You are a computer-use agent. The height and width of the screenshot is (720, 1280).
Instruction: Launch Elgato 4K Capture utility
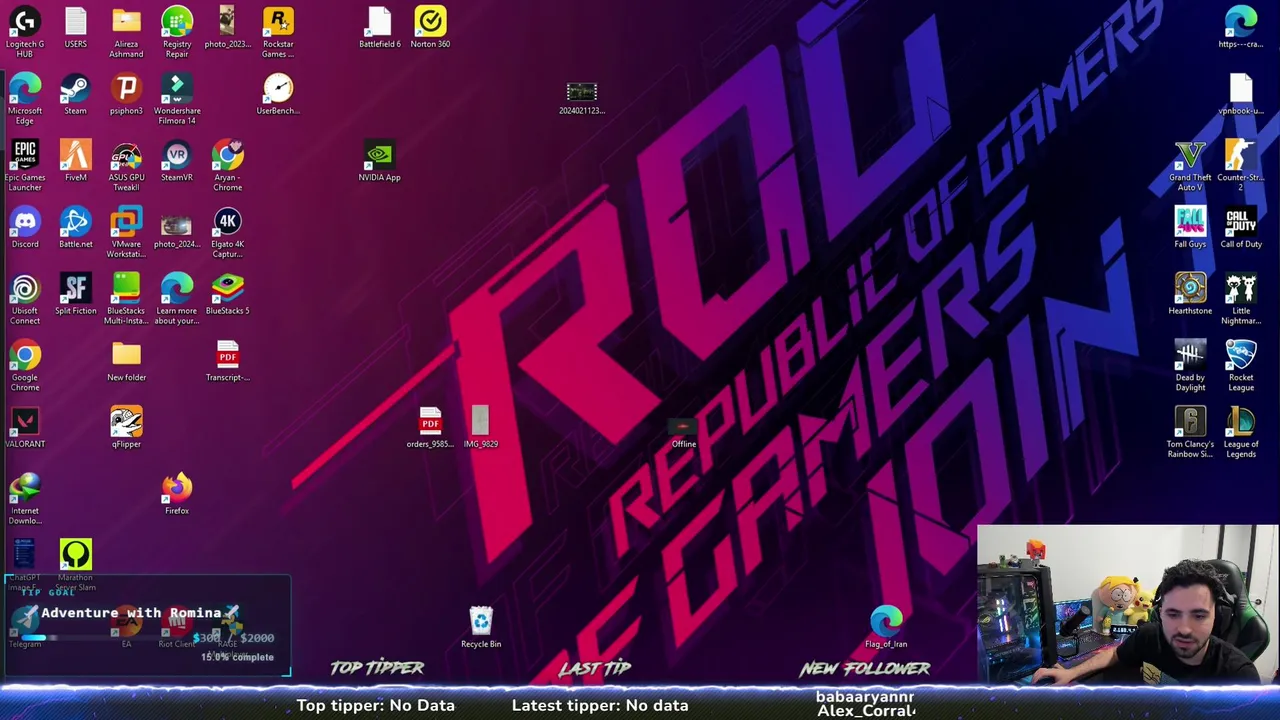[x=227, y=232]
